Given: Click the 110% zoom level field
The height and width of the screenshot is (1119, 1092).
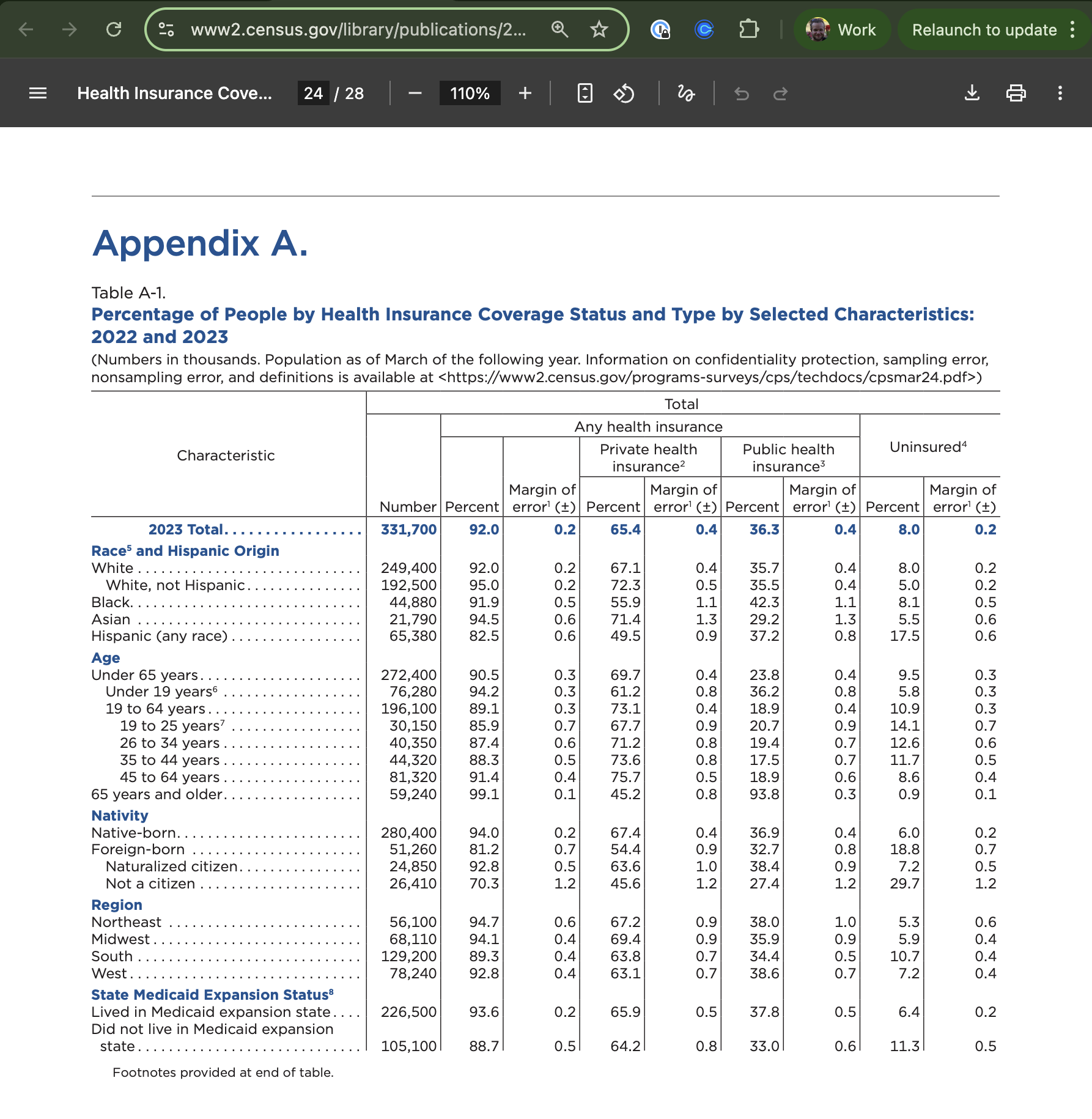Looking at the screenshot, I should (x=470, y=93).
